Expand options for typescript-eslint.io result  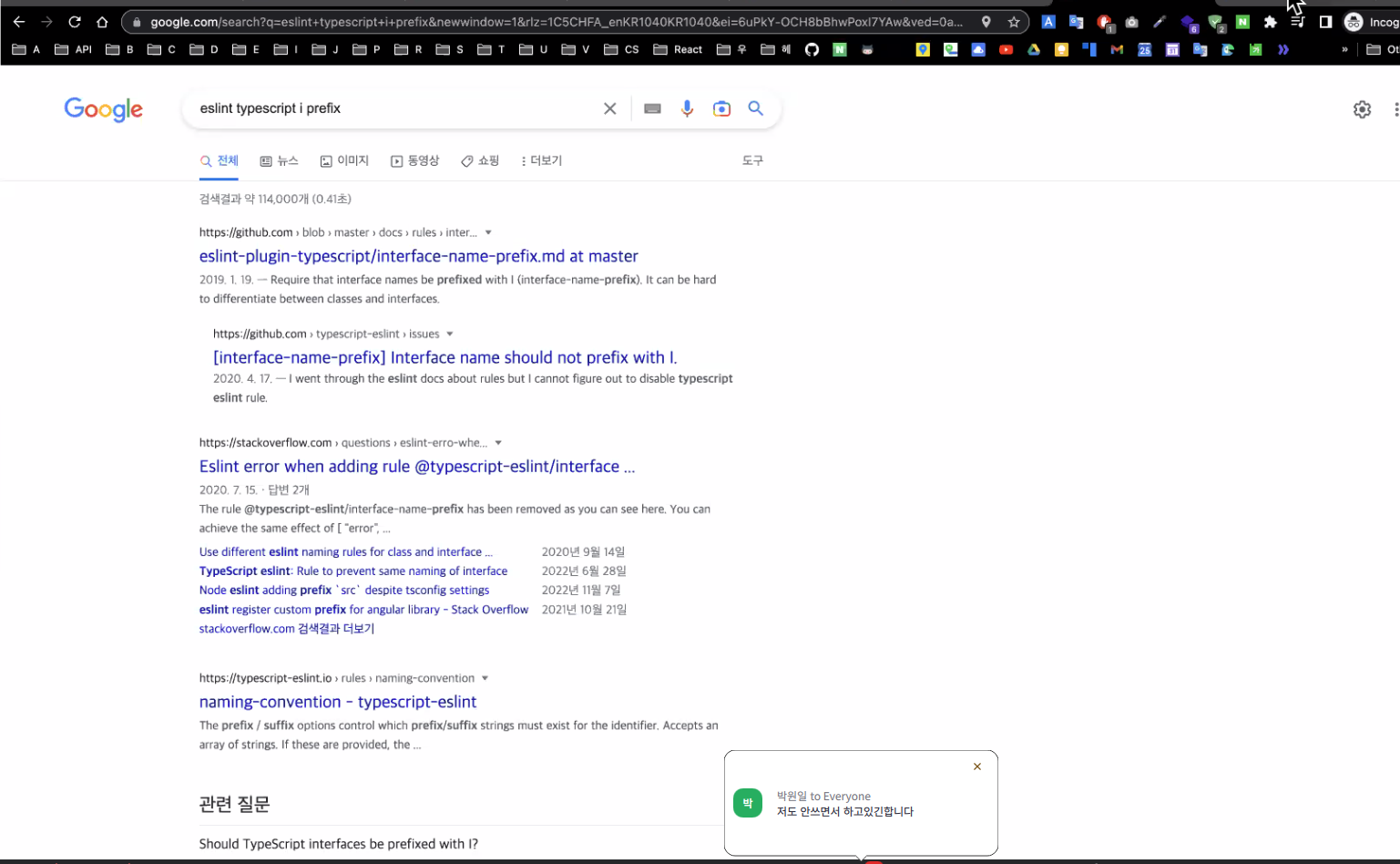(485, 678)
